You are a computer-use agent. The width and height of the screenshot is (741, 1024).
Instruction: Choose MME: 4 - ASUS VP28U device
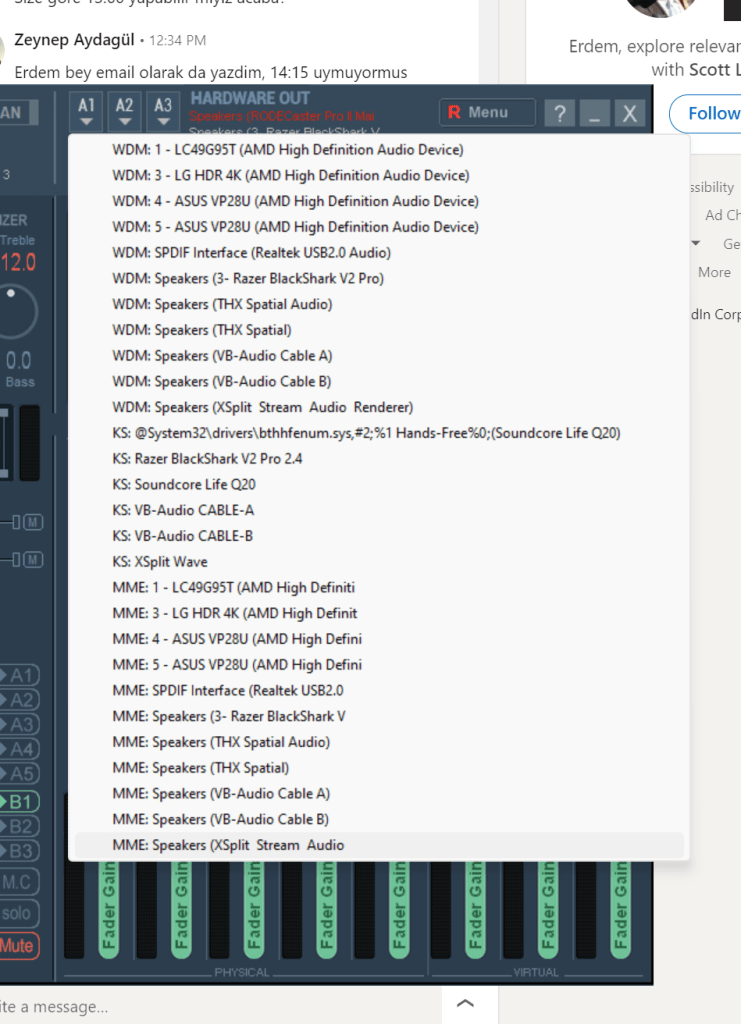click(379, 639)
